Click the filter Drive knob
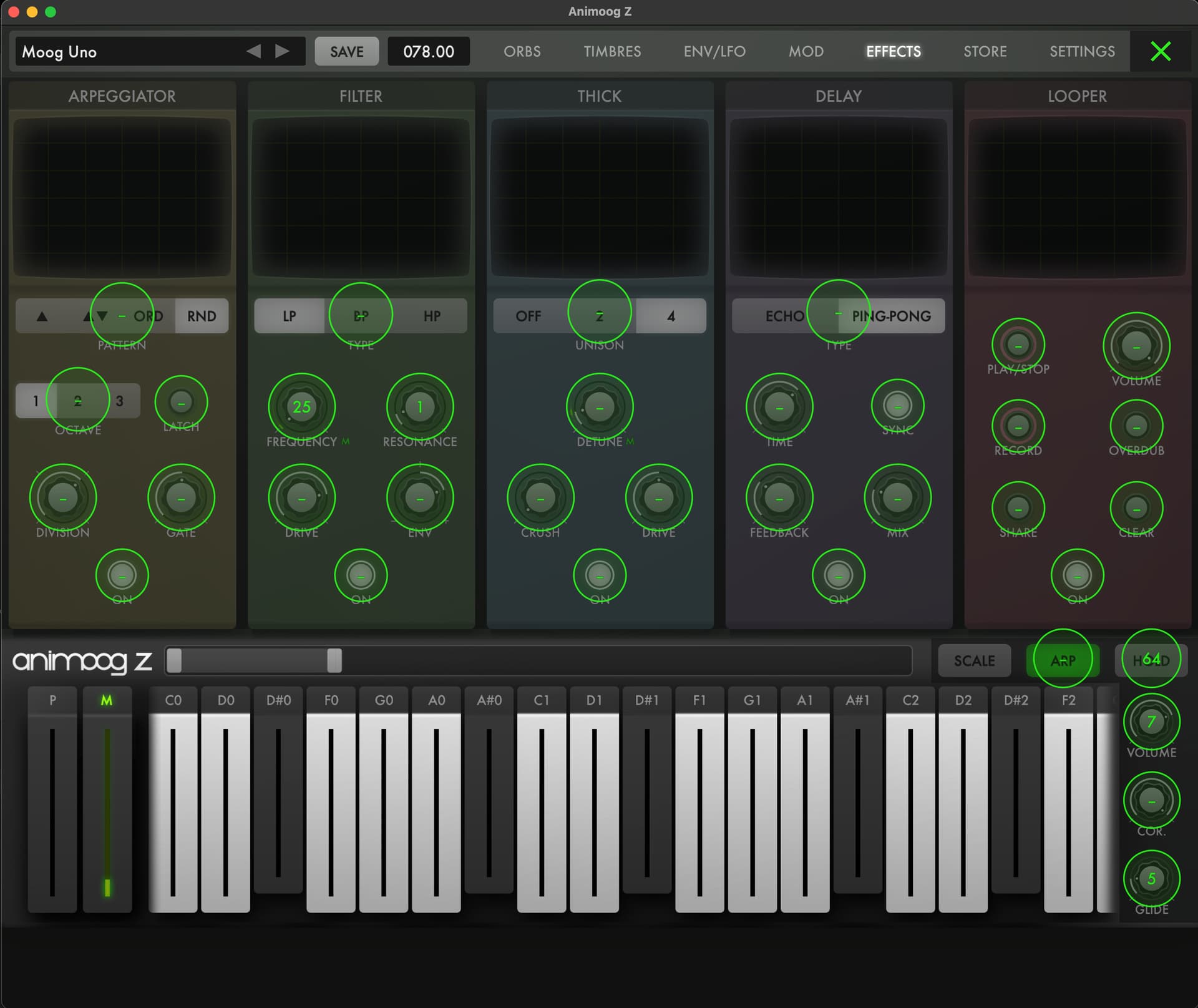 point(301,498)
